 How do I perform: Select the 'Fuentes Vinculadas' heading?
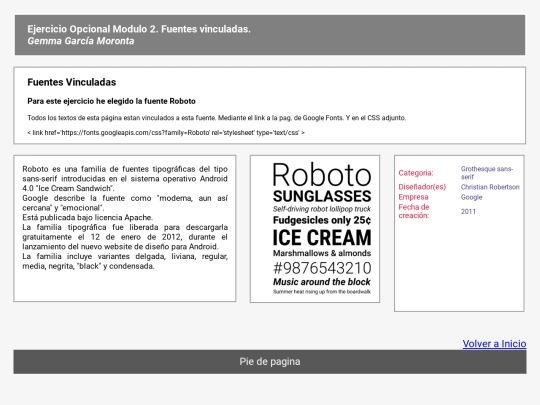point(72,82)
